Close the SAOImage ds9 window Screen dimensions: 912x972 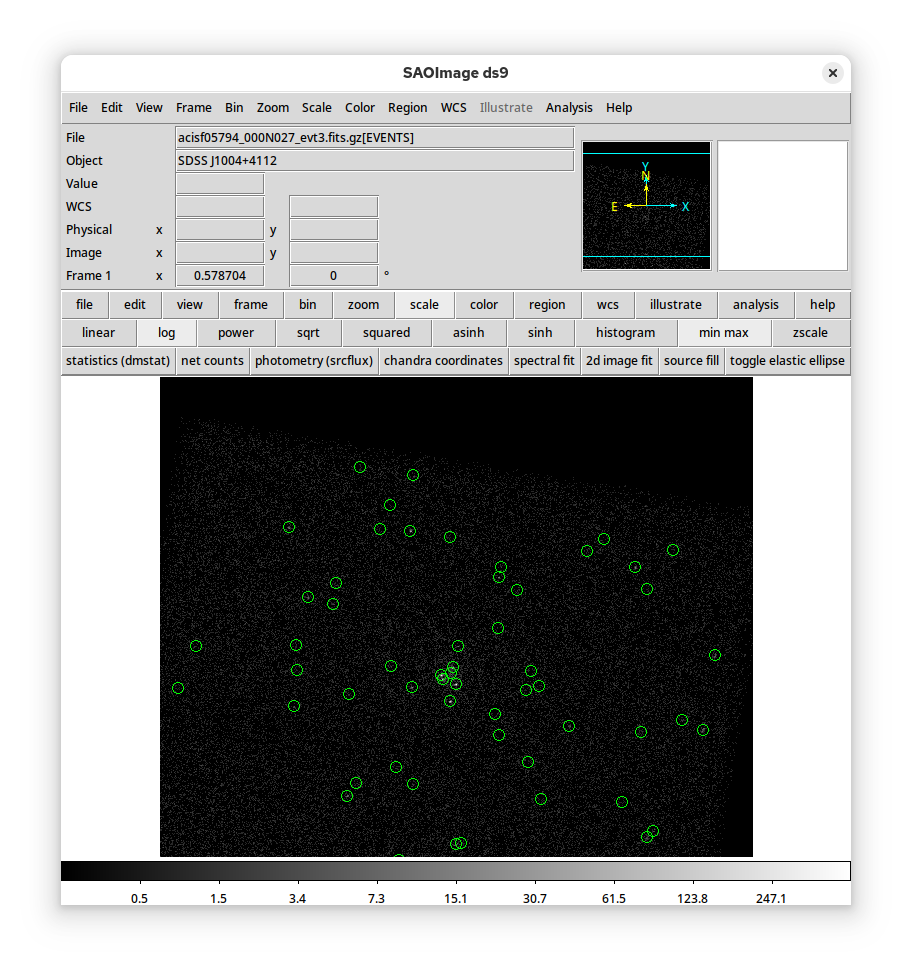pos(833,73)
